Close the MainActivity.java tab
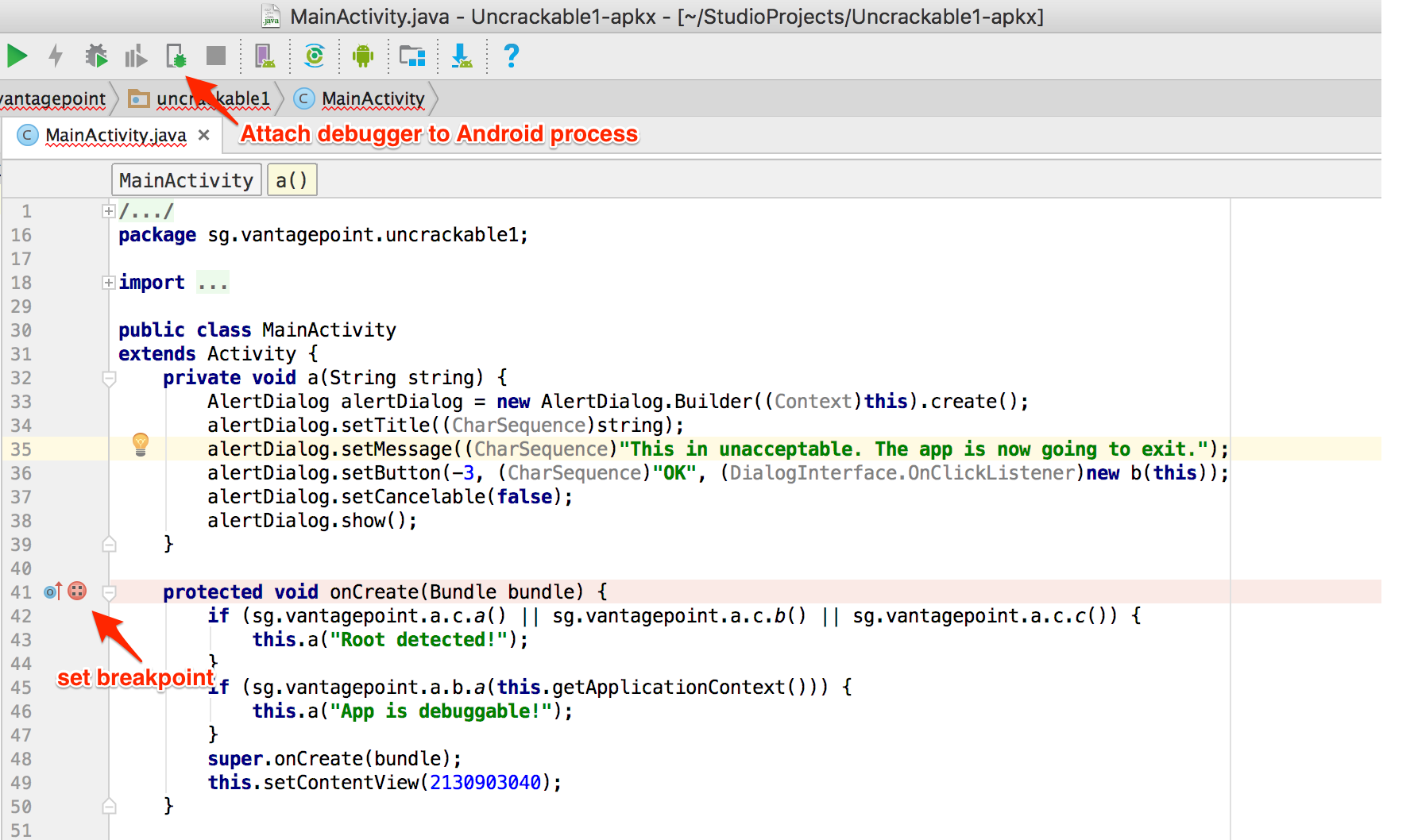Image resolution: width=1414 pixels, height=840 pixels. coord(204,136)
